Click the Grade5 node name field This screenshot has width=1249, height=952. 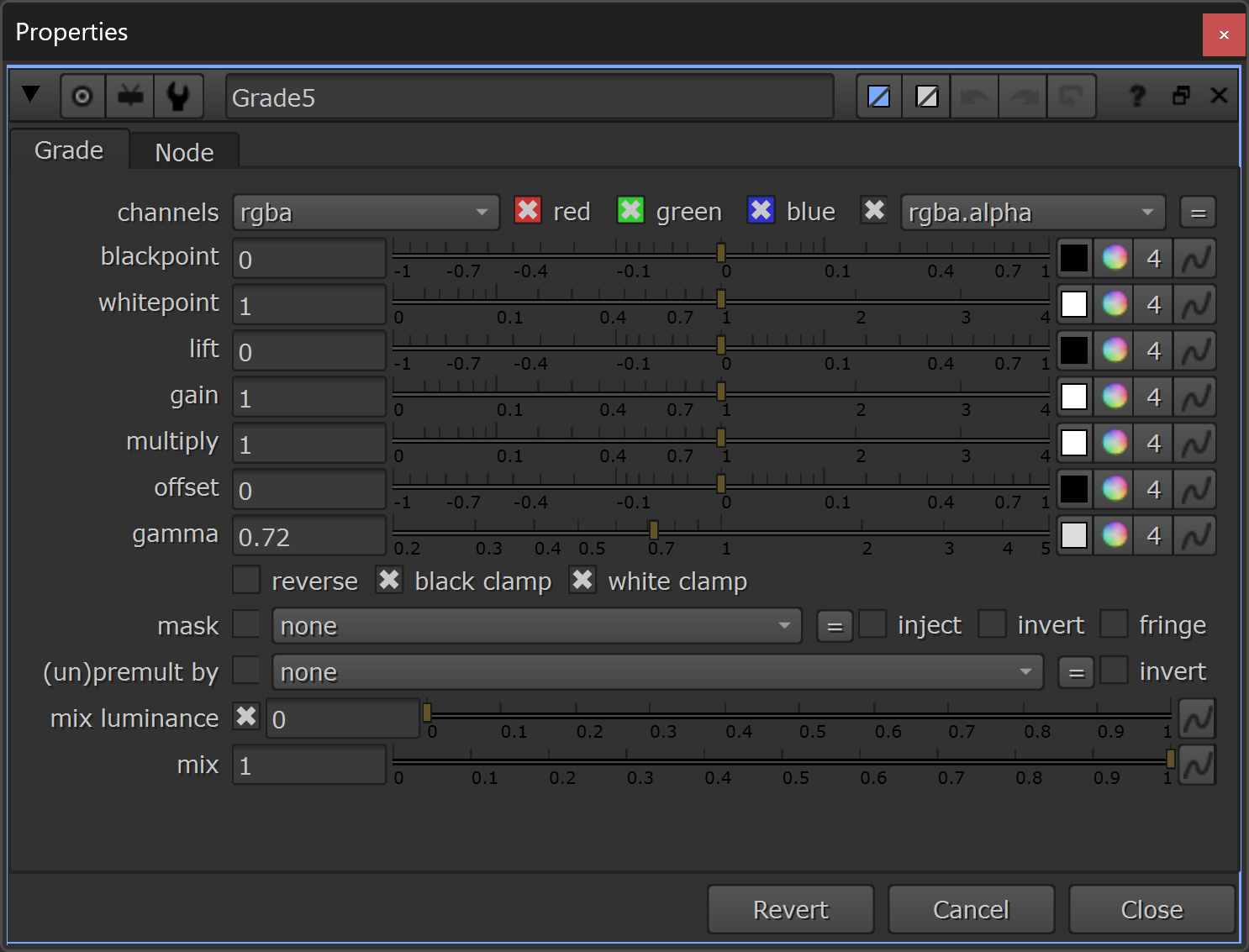(530, 97)
